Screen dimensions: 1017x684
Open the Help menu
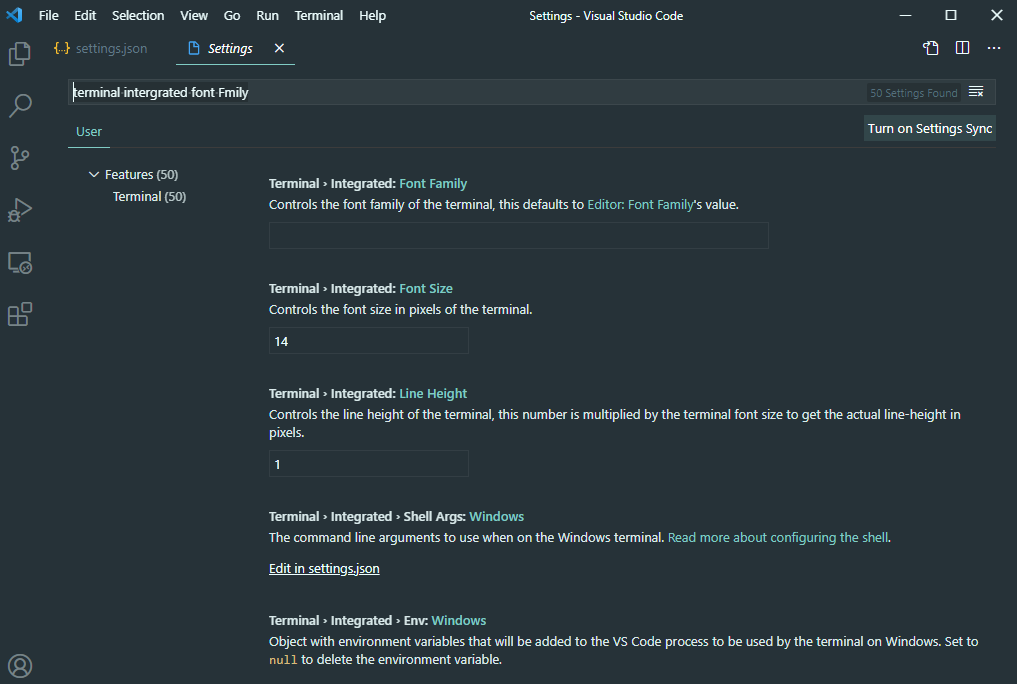372,16
